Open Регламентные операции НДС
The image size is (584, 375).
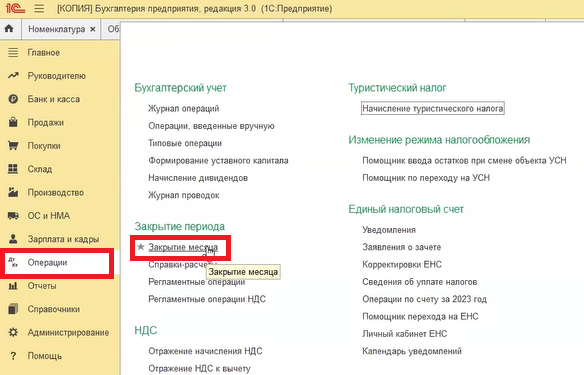[x=207, y=299]
